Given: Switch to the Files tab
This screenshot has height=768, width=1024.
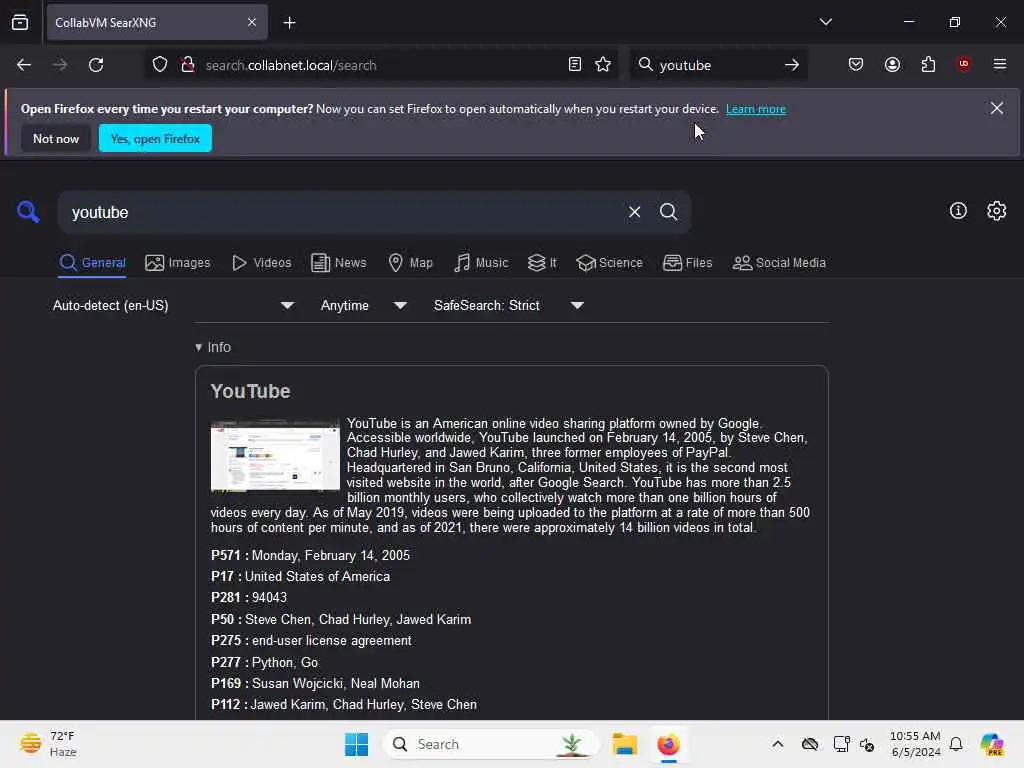Looking at the screenshot, I should click(687, 263).
